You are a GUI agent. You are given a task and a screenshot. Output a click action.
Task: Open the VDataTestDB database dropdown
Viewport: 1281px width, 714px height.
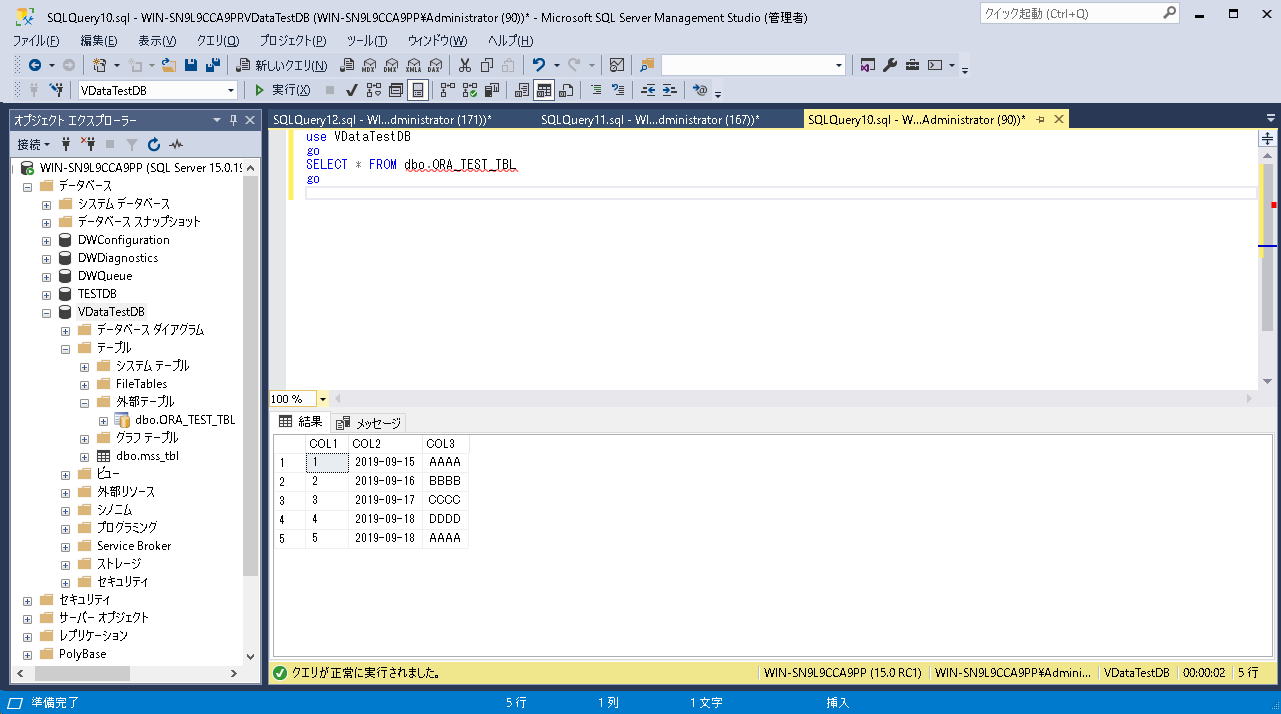[x=231, y=90]
